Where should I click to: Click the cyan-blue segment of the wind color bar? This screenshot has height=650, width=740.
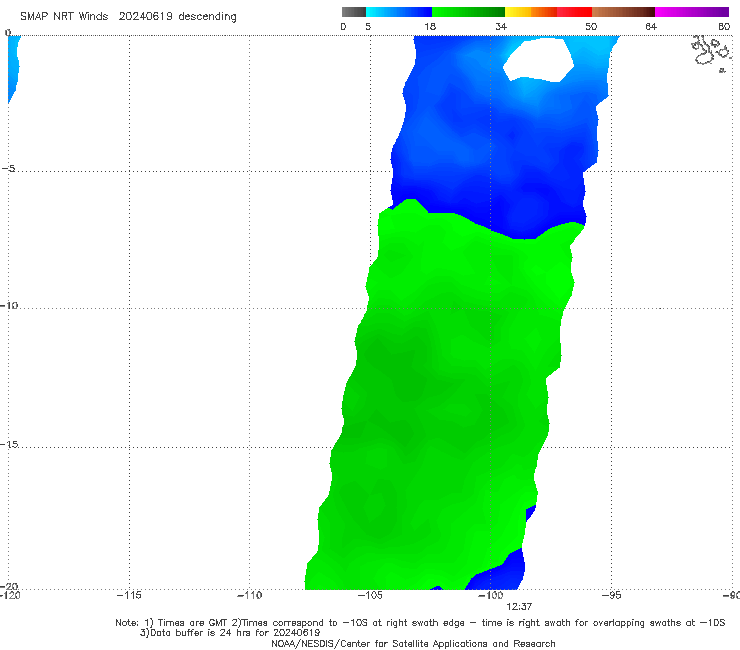click(399, 12)
